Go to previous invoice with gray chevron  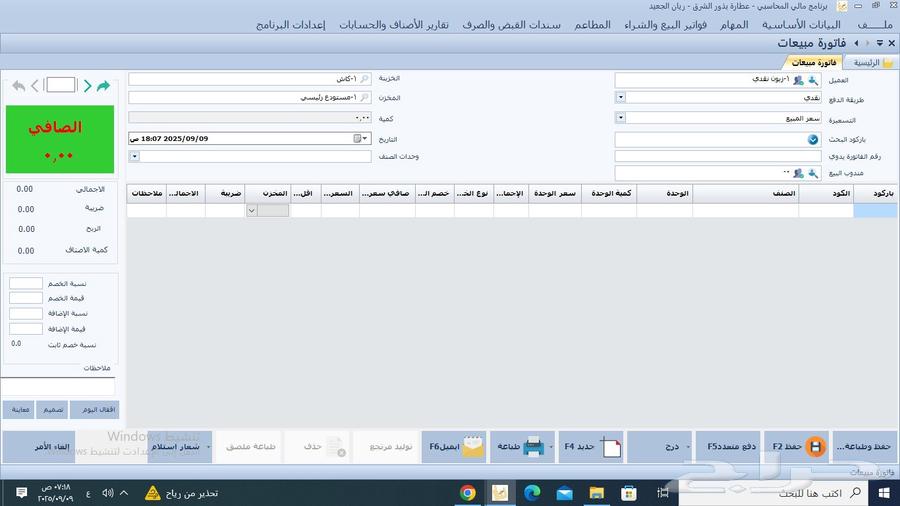click(35, 86)
